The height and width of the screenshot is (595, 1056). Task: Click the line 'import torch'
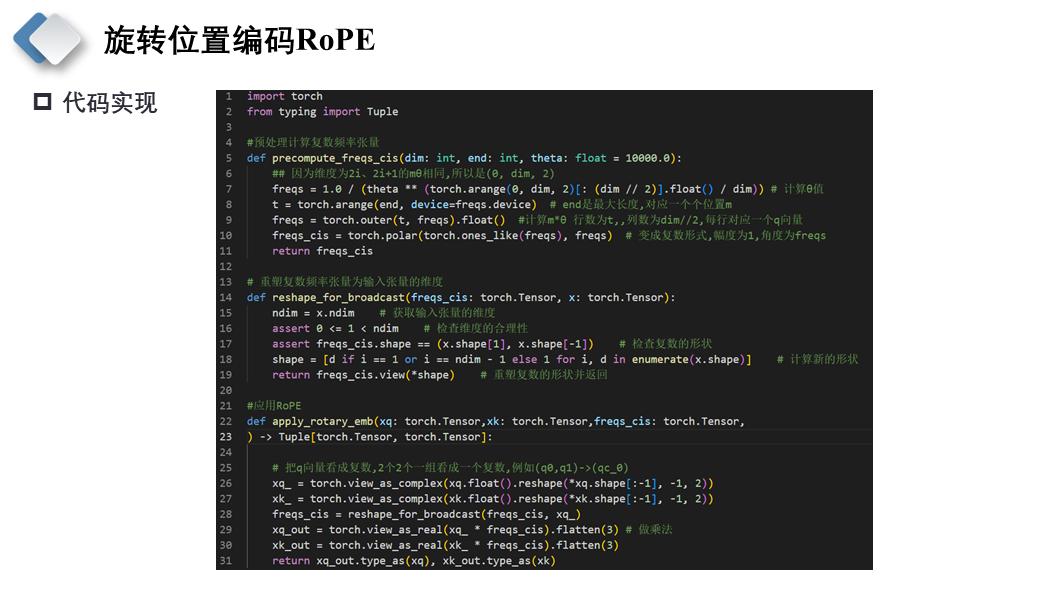click(284, 96)
